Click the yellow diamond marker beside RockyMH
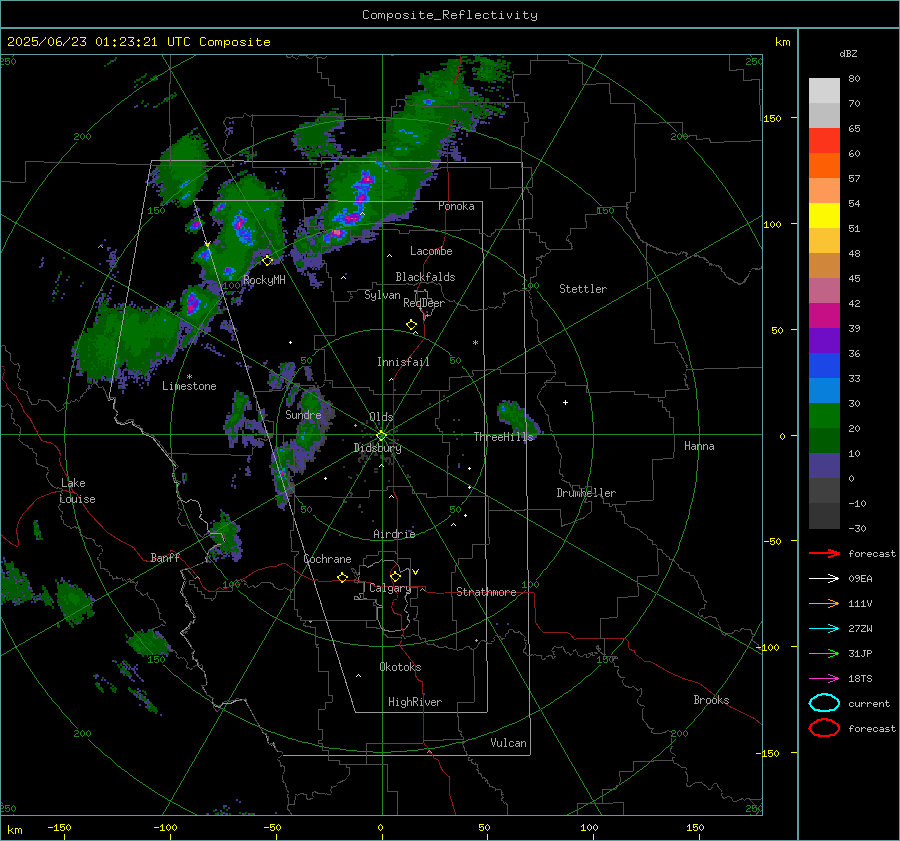Screen dimensions: 900x841 (x=267, y=261)
